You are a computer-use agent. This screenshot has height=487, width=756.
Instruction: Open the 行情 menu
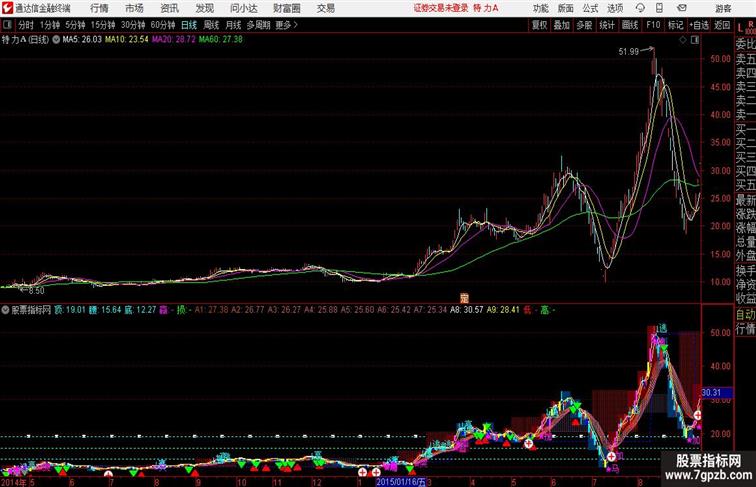(99, 8)
